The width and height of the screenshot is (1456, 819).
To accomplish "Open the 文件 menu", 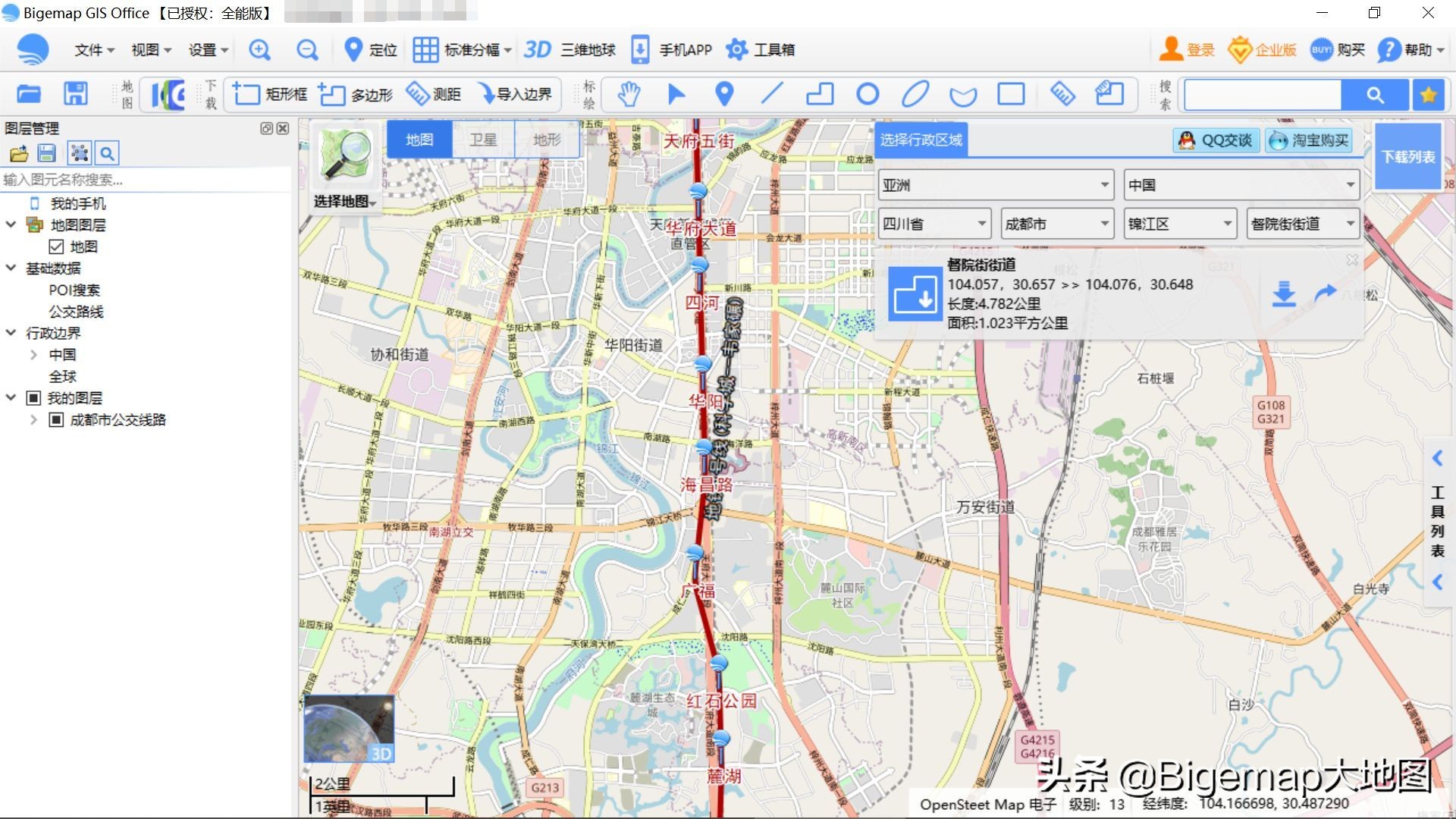I will point(89,49).
